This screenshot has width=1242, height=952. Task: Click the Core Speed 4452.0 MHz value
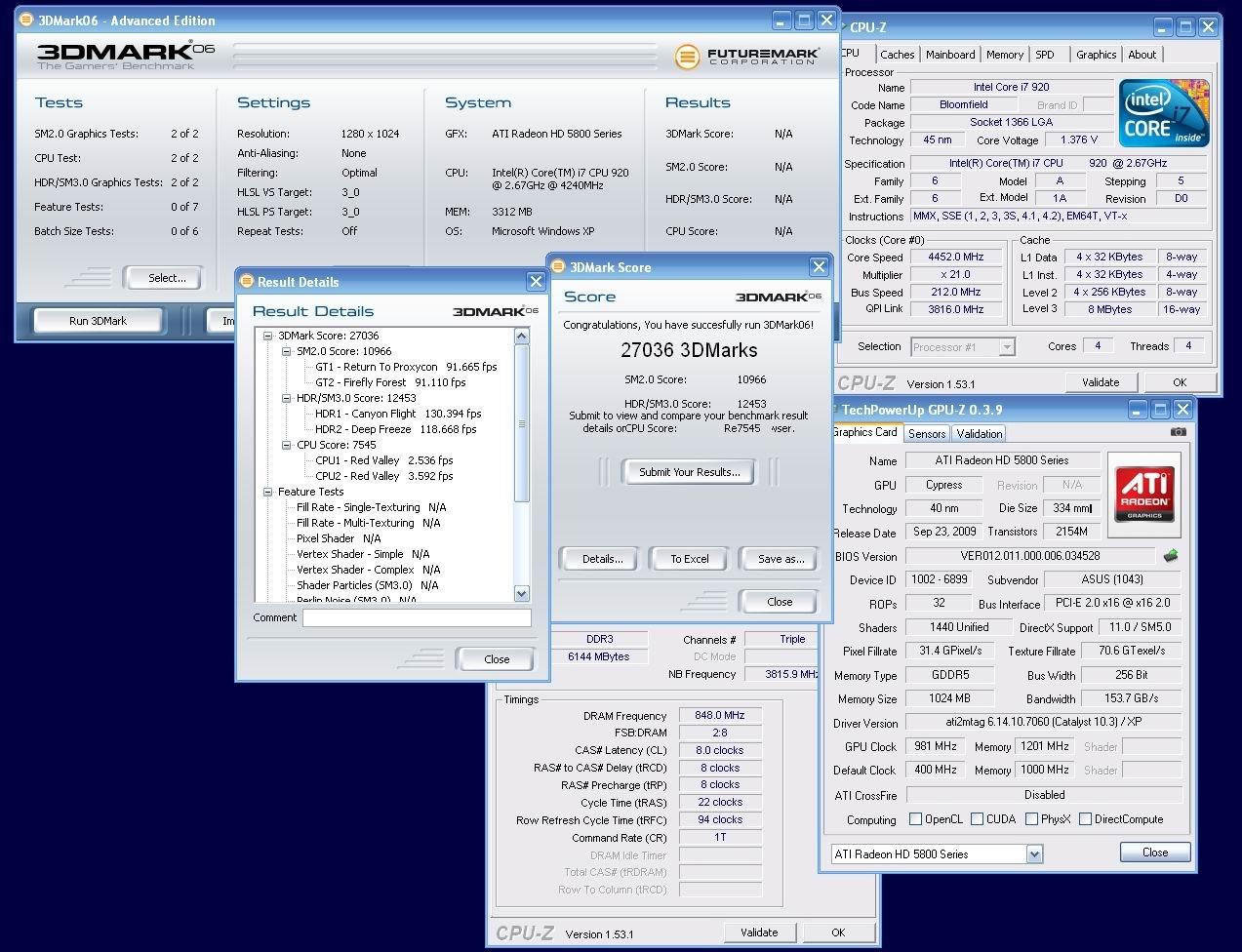click(955, 258)
